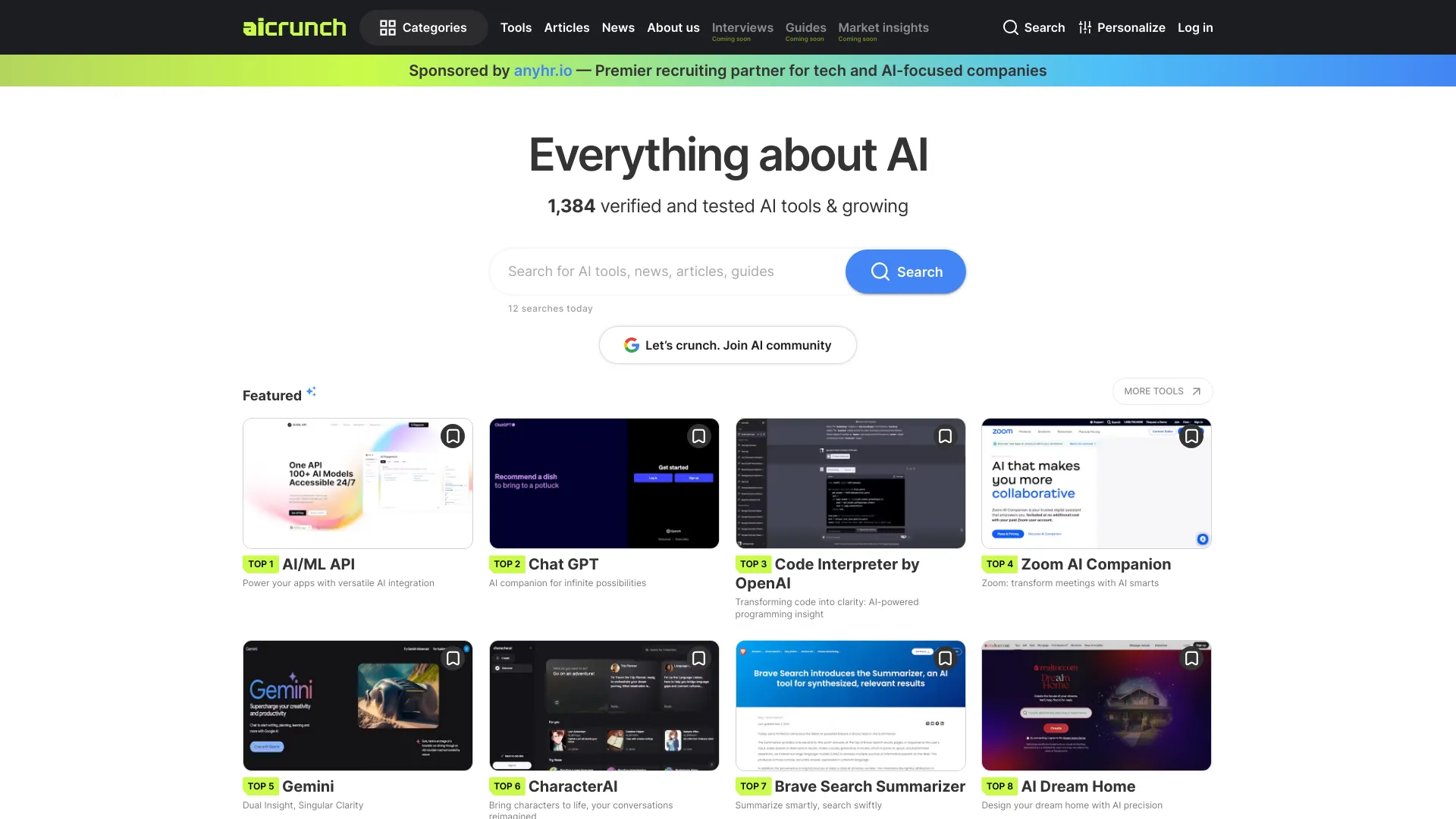
Task: Click the News tab
Action: pos(618,27)
